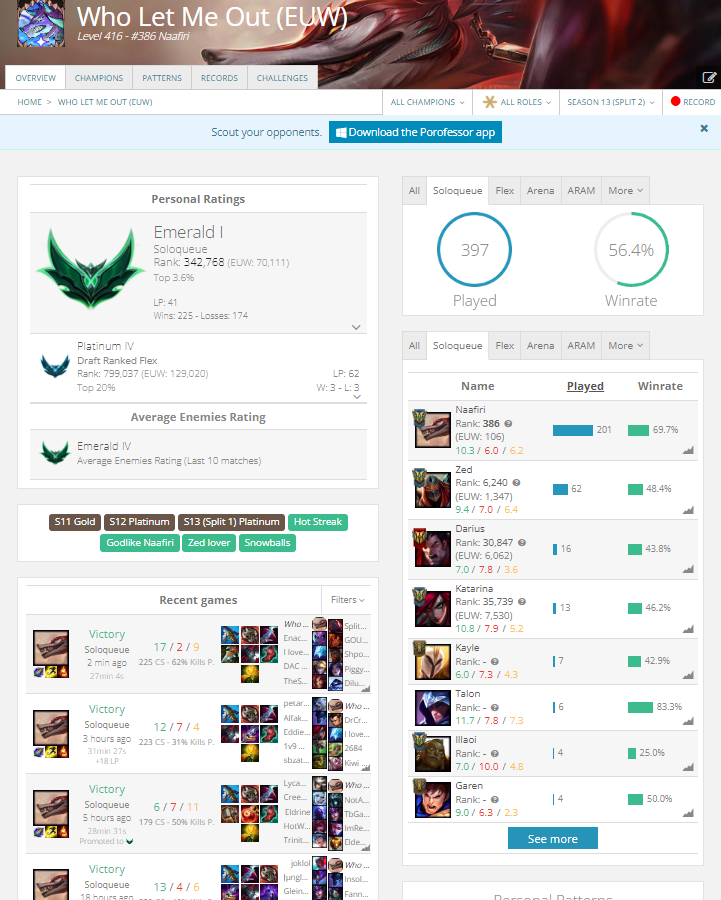Click the summoner profile avatar icon

point(41,24)
